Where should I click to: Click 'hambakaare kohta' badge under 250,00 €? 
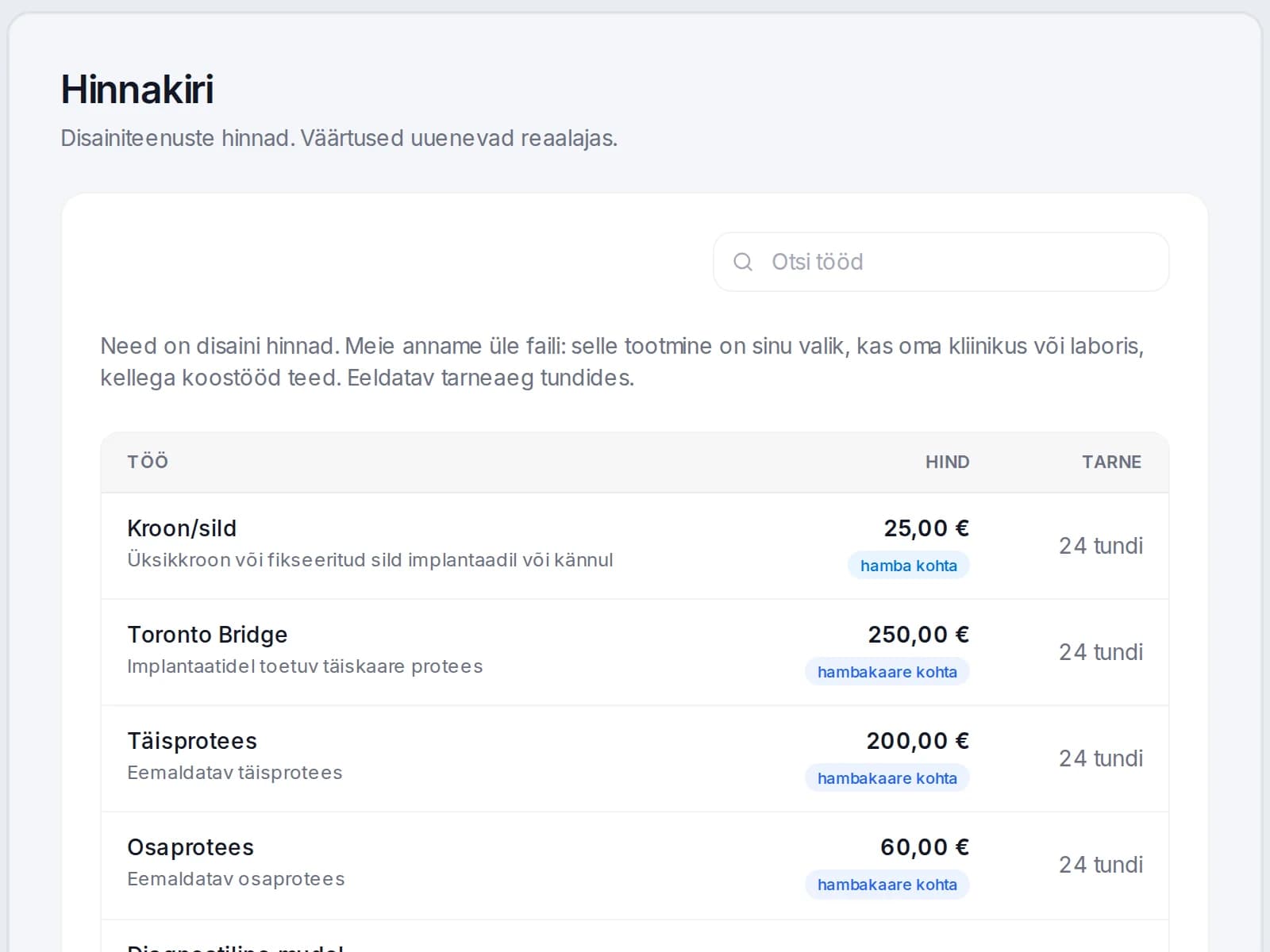click(887, 672)
